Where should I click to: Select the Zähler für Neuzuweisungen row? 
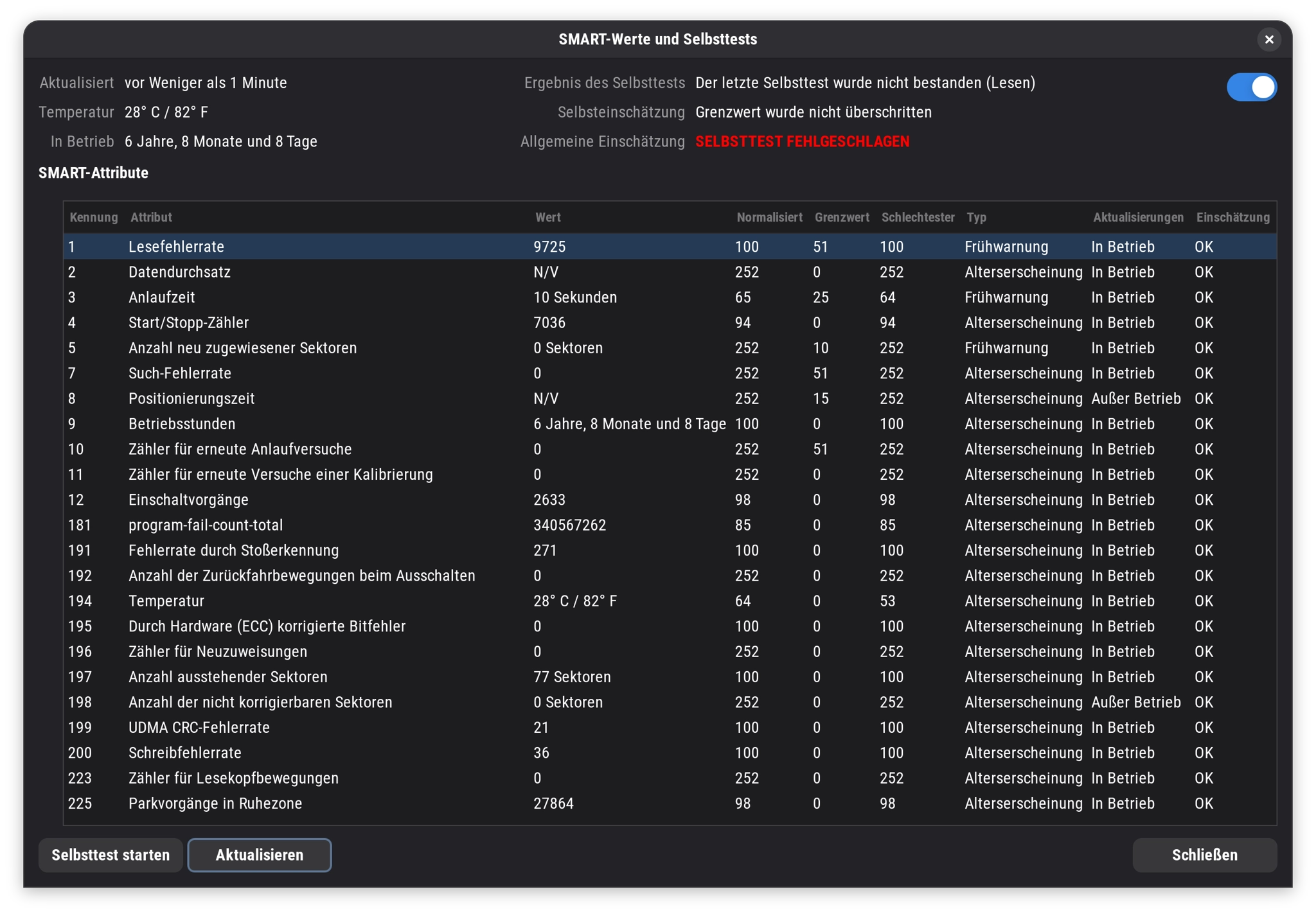click(670, 651)
